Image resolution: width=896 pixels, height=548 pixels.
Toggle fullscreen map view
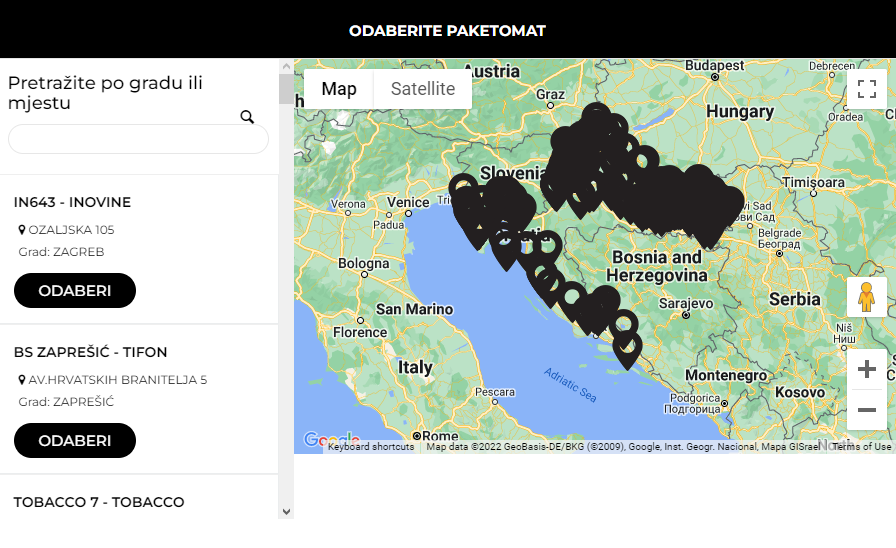867,89
